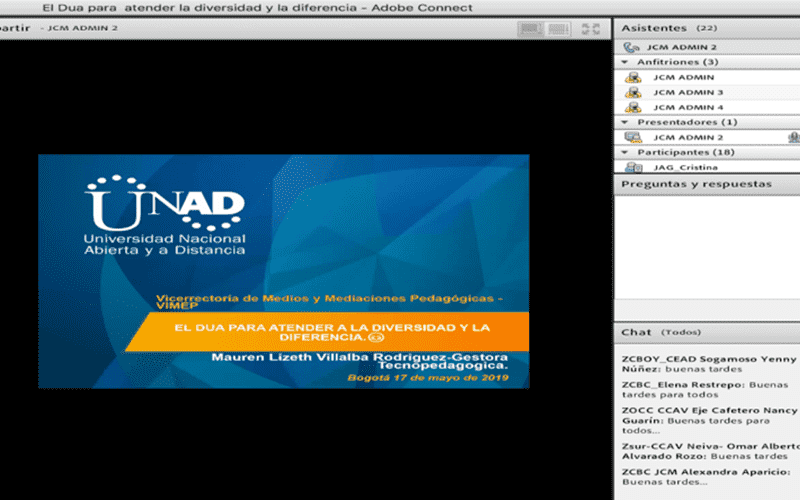Viewport: 800px width, 500px height.
Task: Click the Adobe Connect window title bar text
Action: pyautogui.click(x=258, y=8)
